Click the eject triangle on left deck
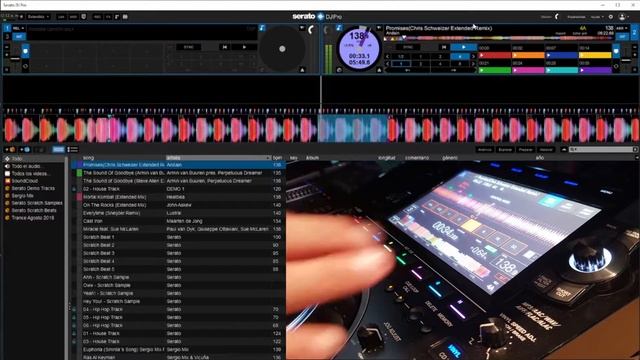 (x=302, y=70)
